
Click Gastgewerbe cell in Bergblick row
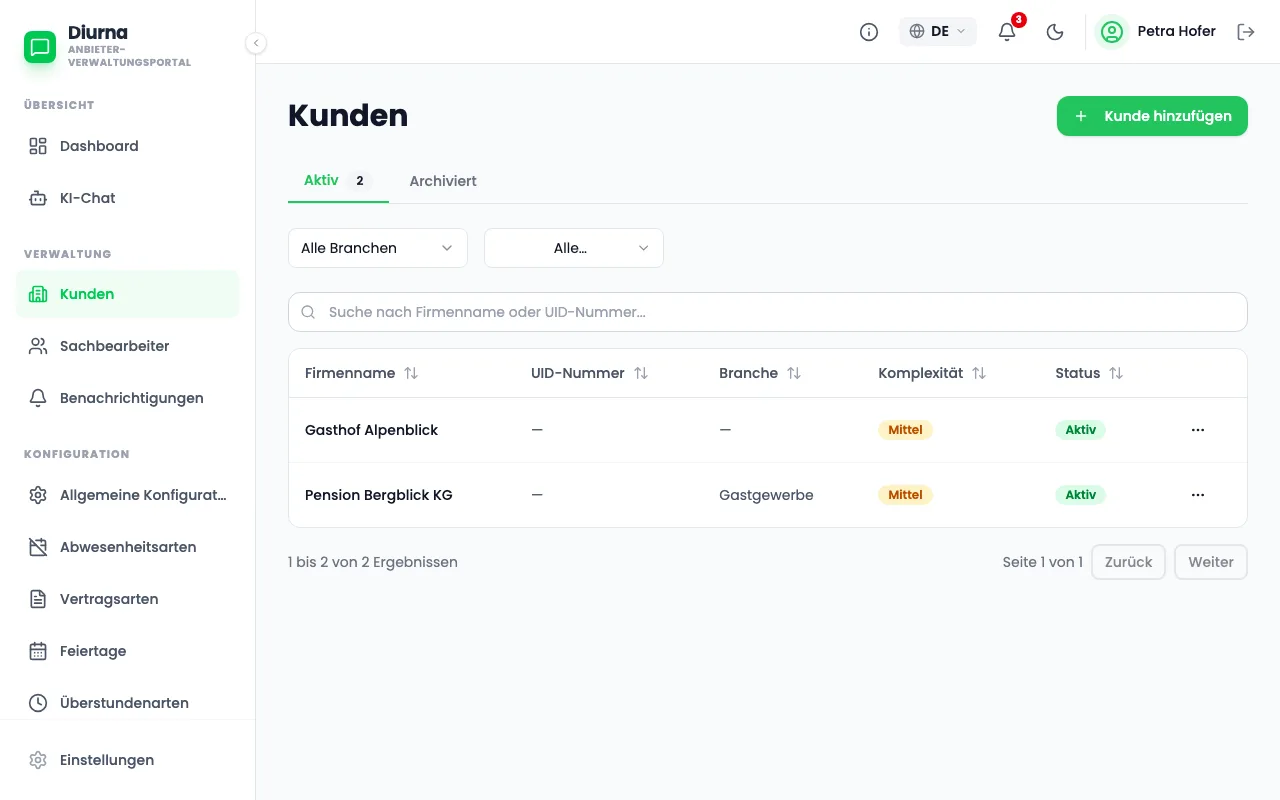766,495
